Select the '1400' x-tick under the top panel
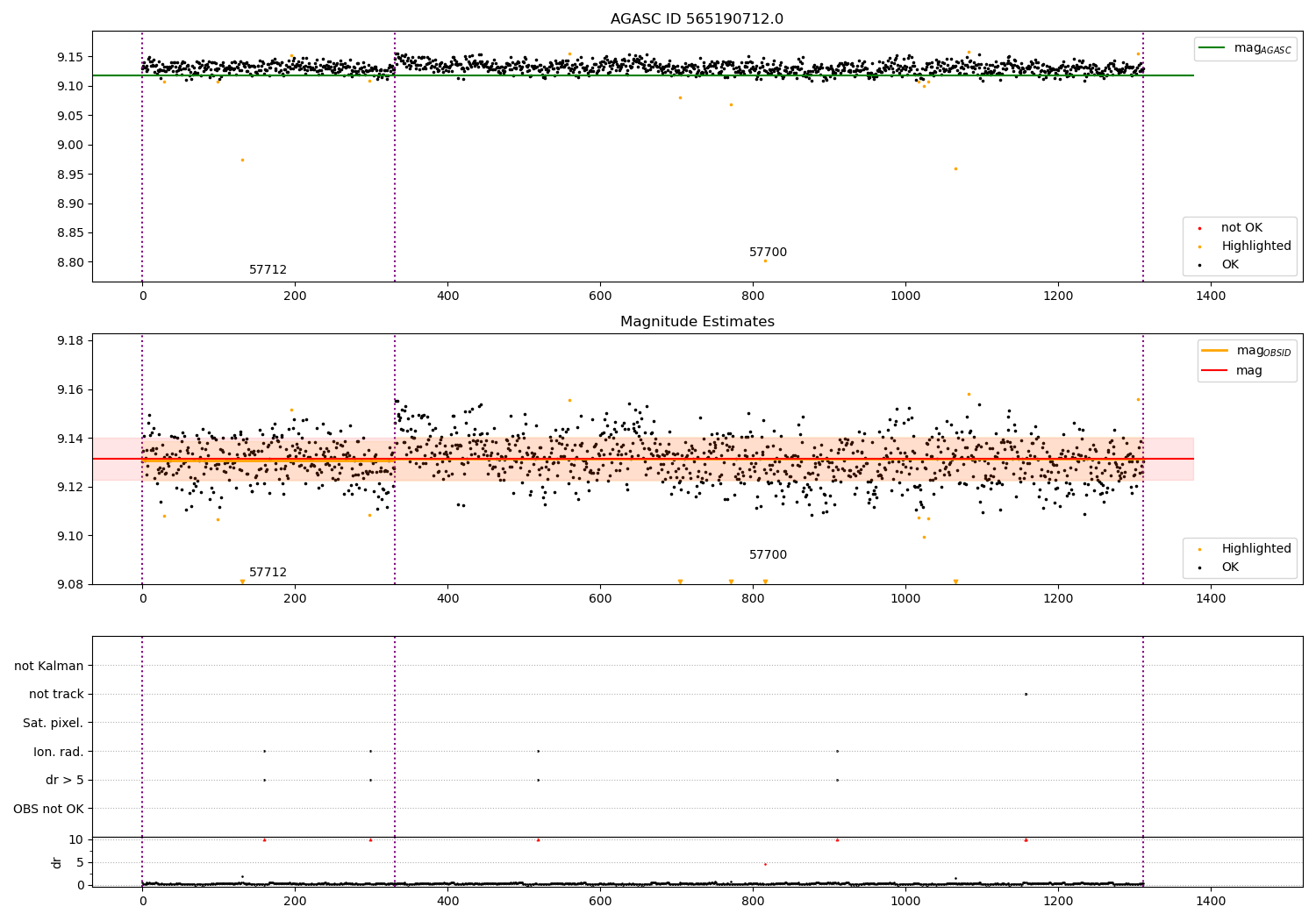Screen dimensions: 1316x921 (1211, 296)
